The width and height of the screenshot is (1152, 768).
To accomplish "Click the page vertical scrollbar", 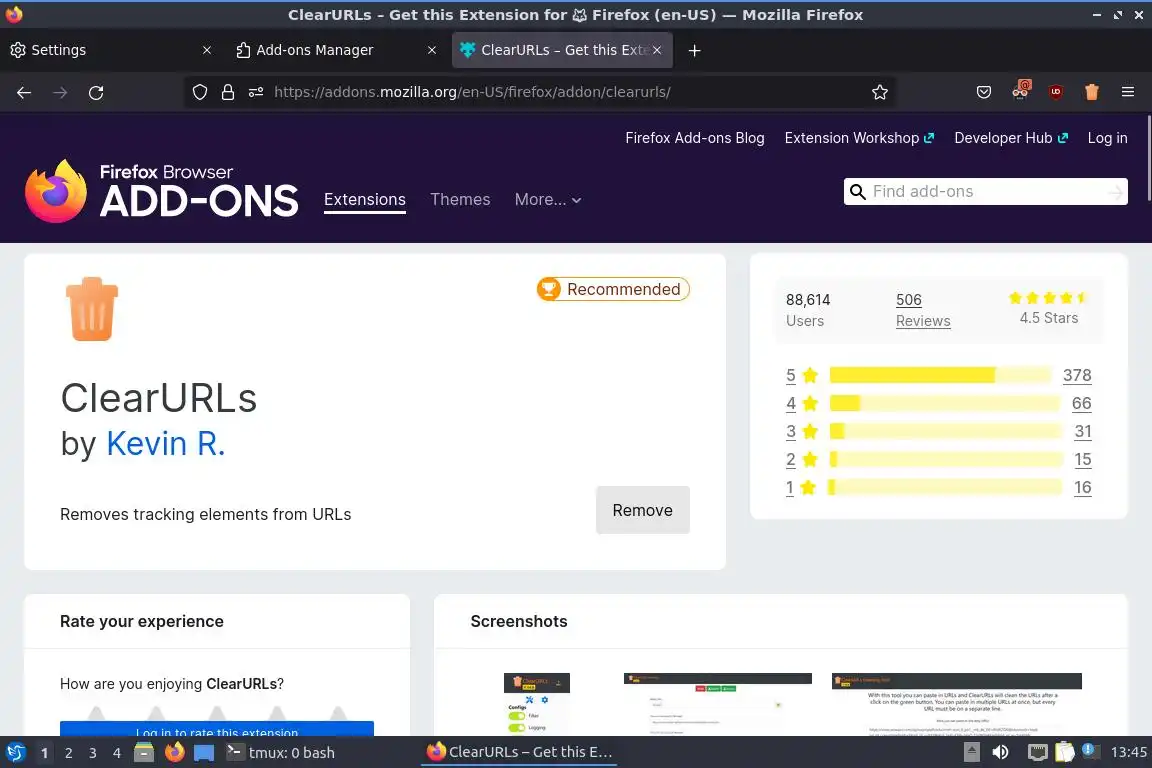I will tap(1148, 158).
